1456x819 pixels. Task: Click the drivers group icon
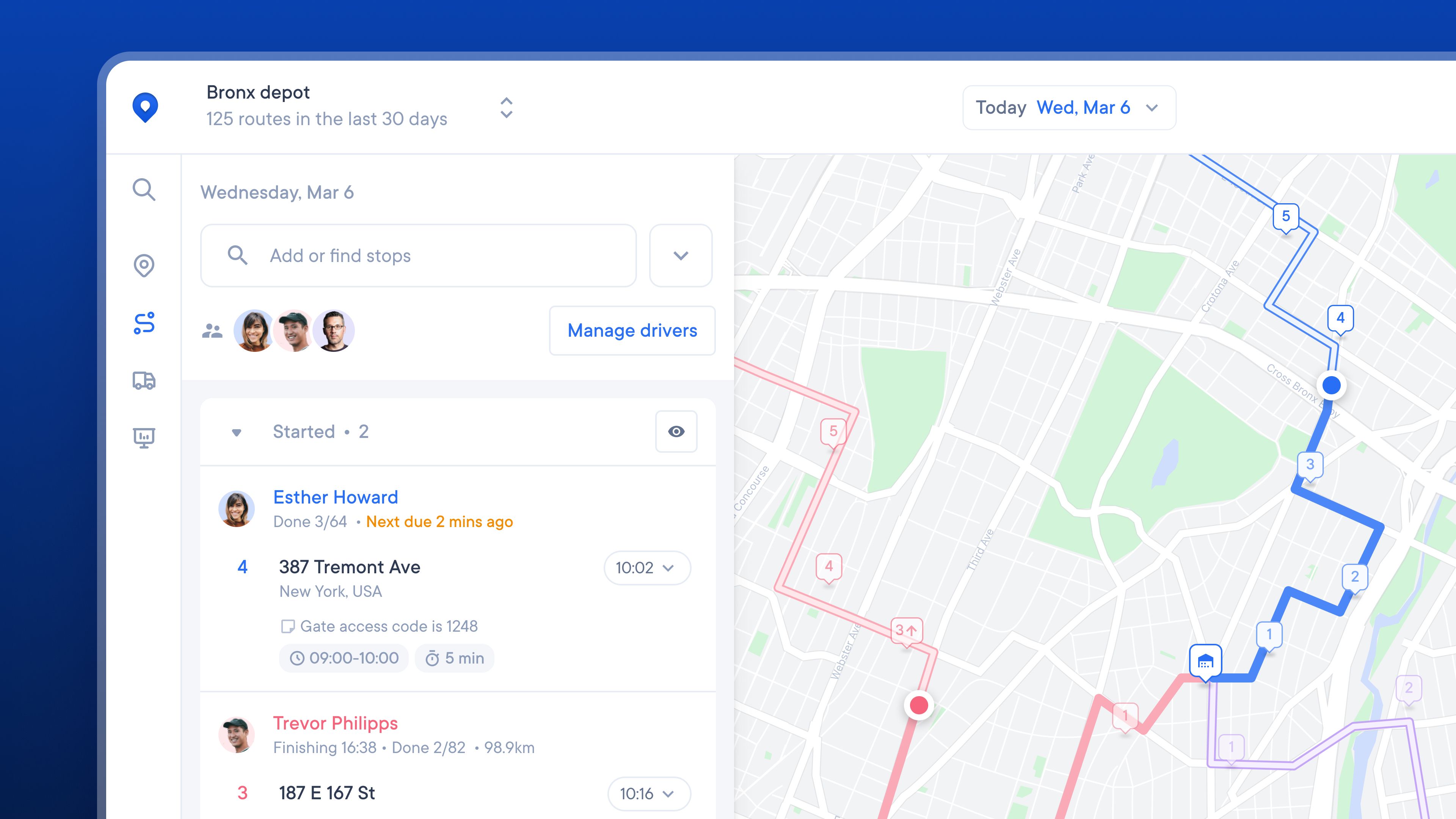pos(212,331)
